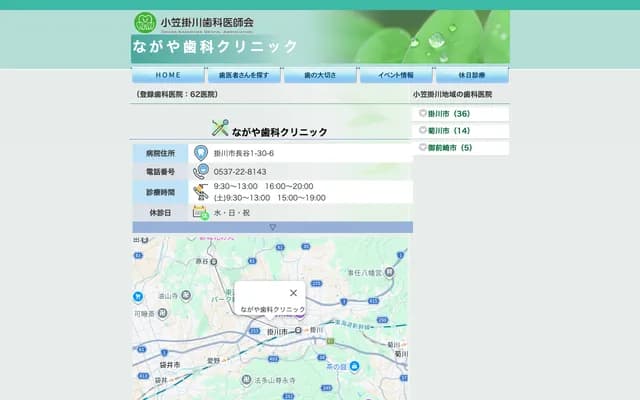Click the 茶の庭 blue shopping marker on the map
This screenshot has width=640, height=400.
click(x=354, y=366)
